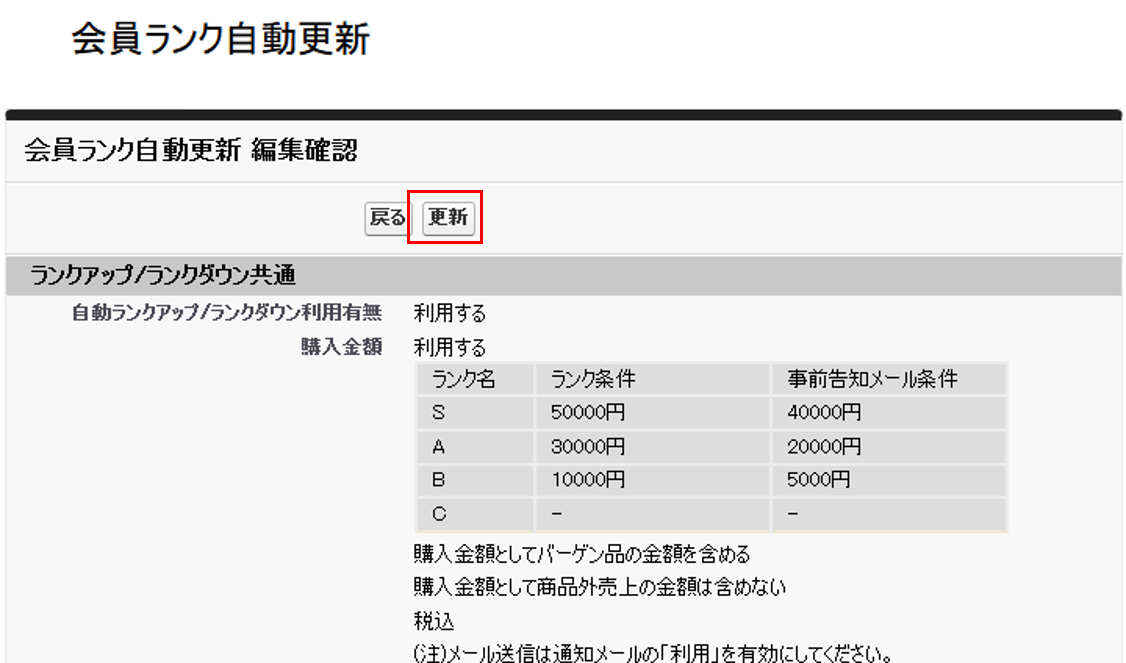This screenshot has height=663, width=1126.
Task: Select the rank A cell
Action: [x=439, y=446]
